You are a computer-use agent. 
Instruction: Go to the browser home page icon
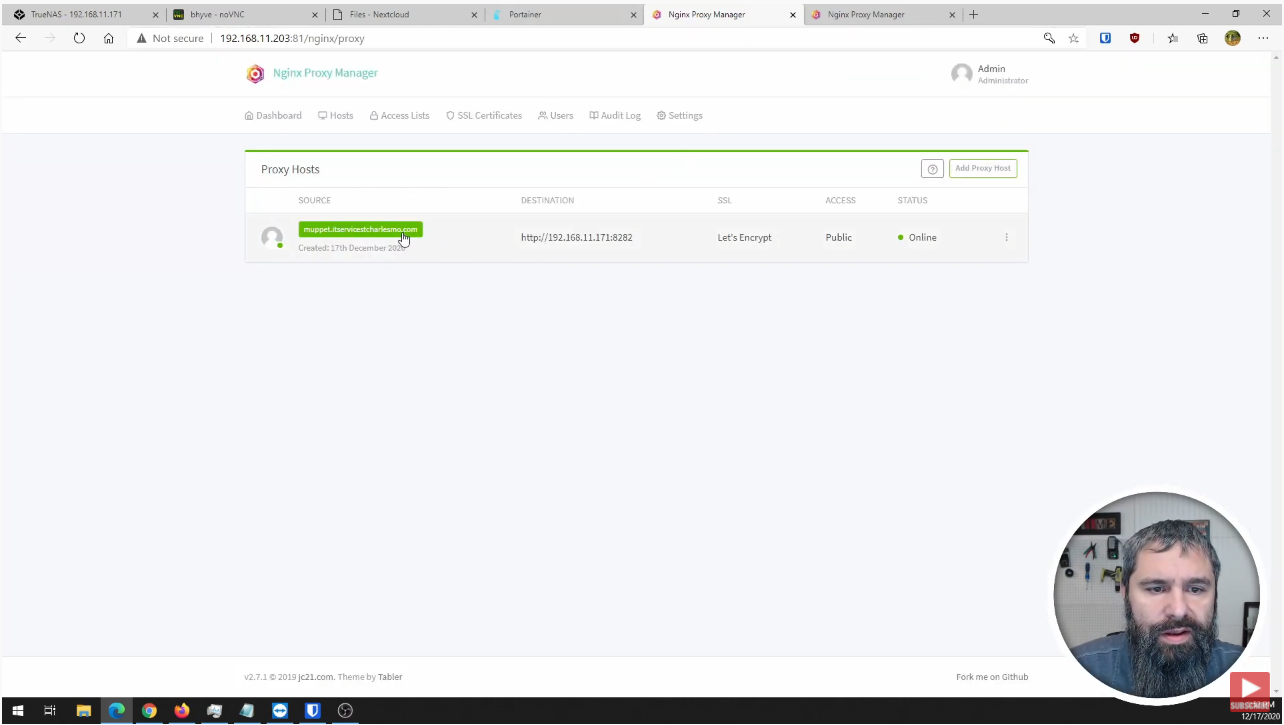[x=109, y=38]
